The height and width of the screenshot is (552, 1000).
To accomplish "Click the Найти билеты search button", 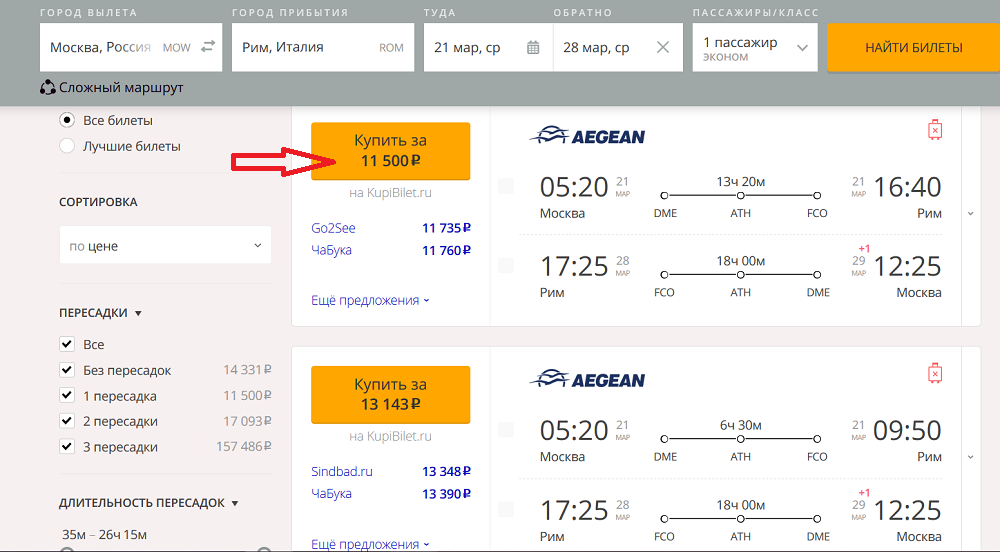I will coord(913,48).
